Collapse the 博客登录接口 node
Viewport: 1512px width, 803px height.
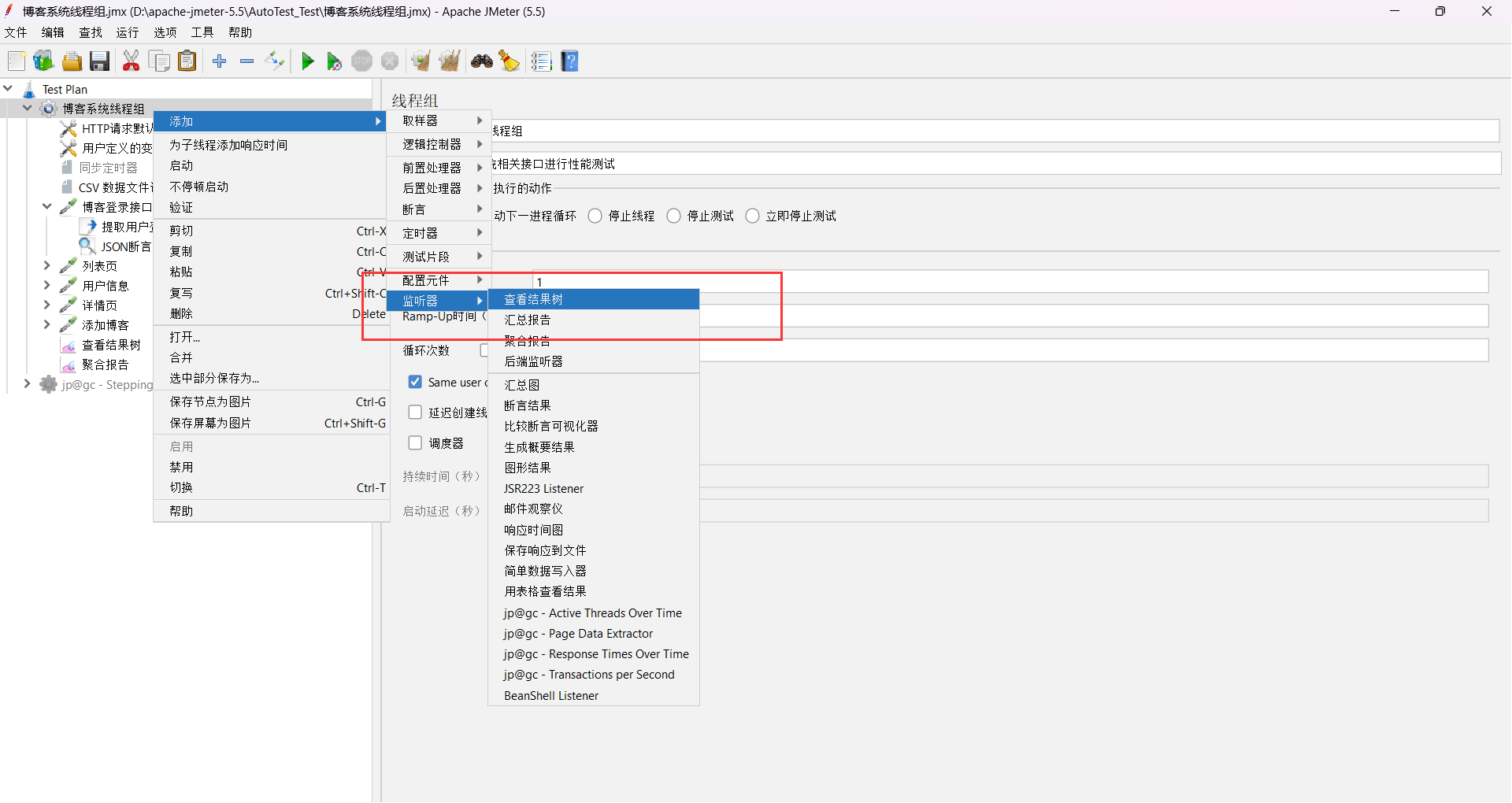pyautogui.click(x=47, y=207)
